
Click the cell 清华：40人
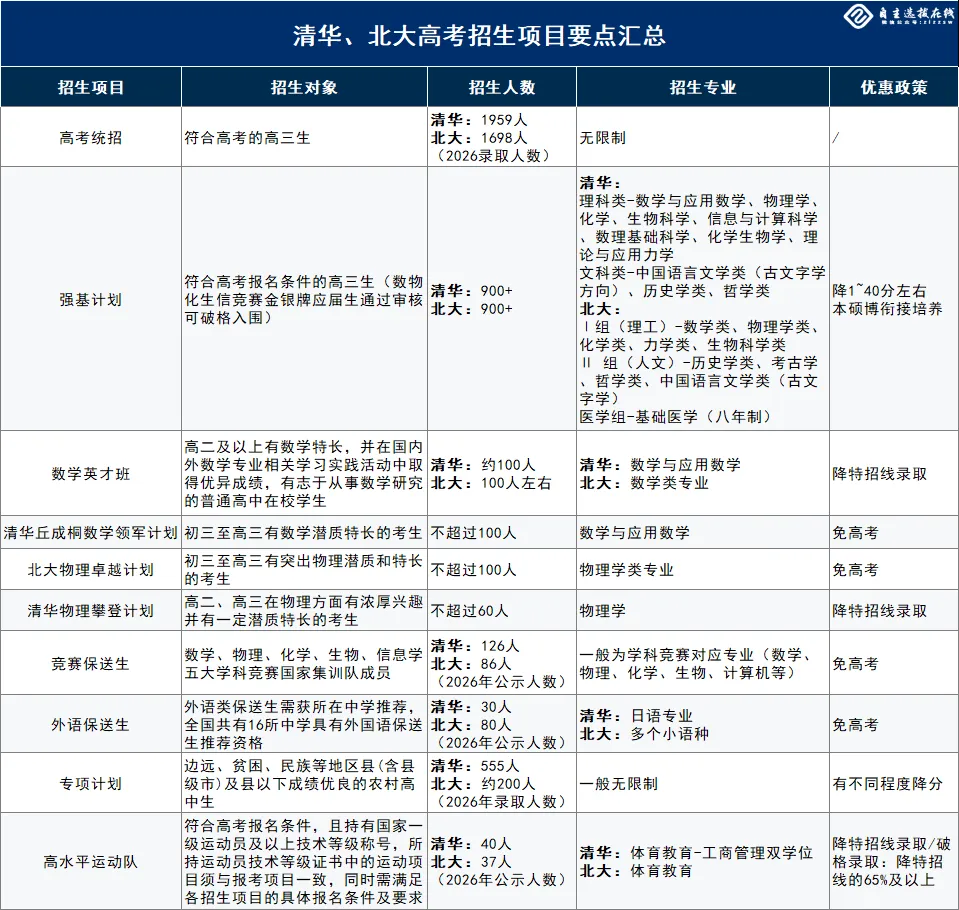coord(502,861)
